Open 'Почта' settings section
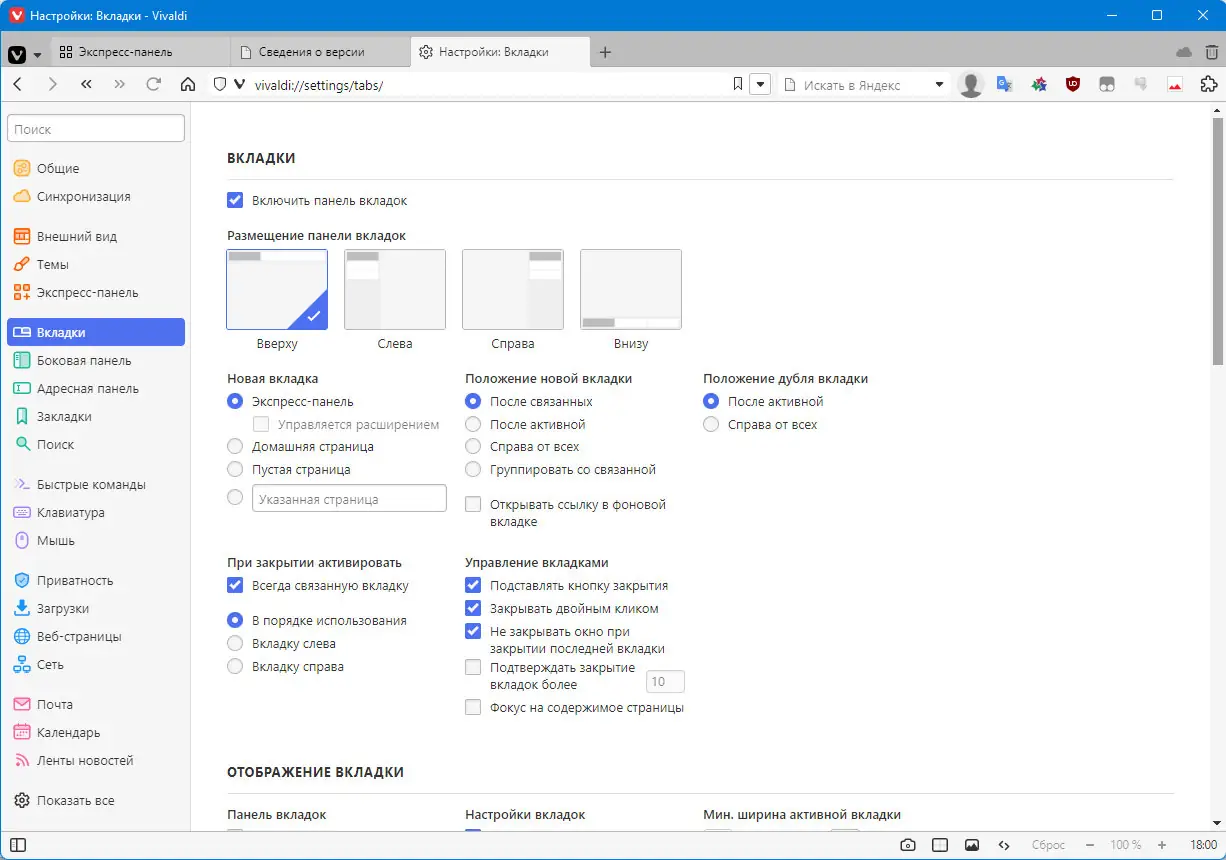The image size is (1226, 860). [96, 705]
